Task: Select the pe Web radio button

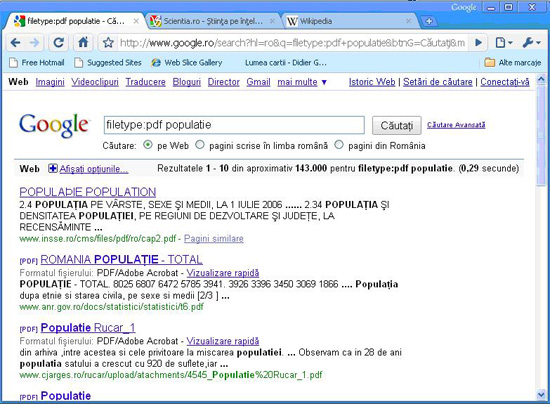Action: (148, 144)
